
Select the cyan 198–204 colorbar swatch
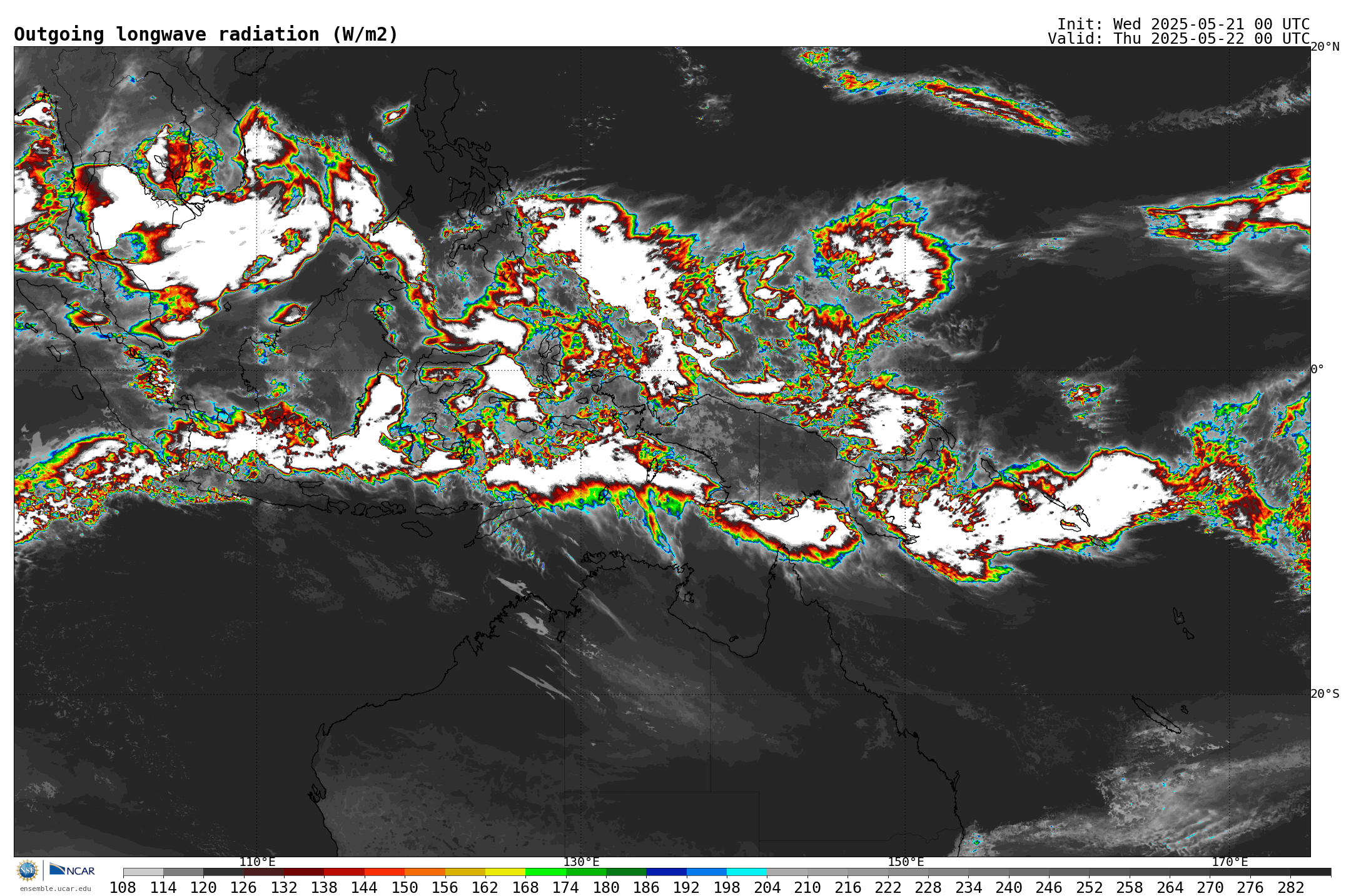click(746, 872)
